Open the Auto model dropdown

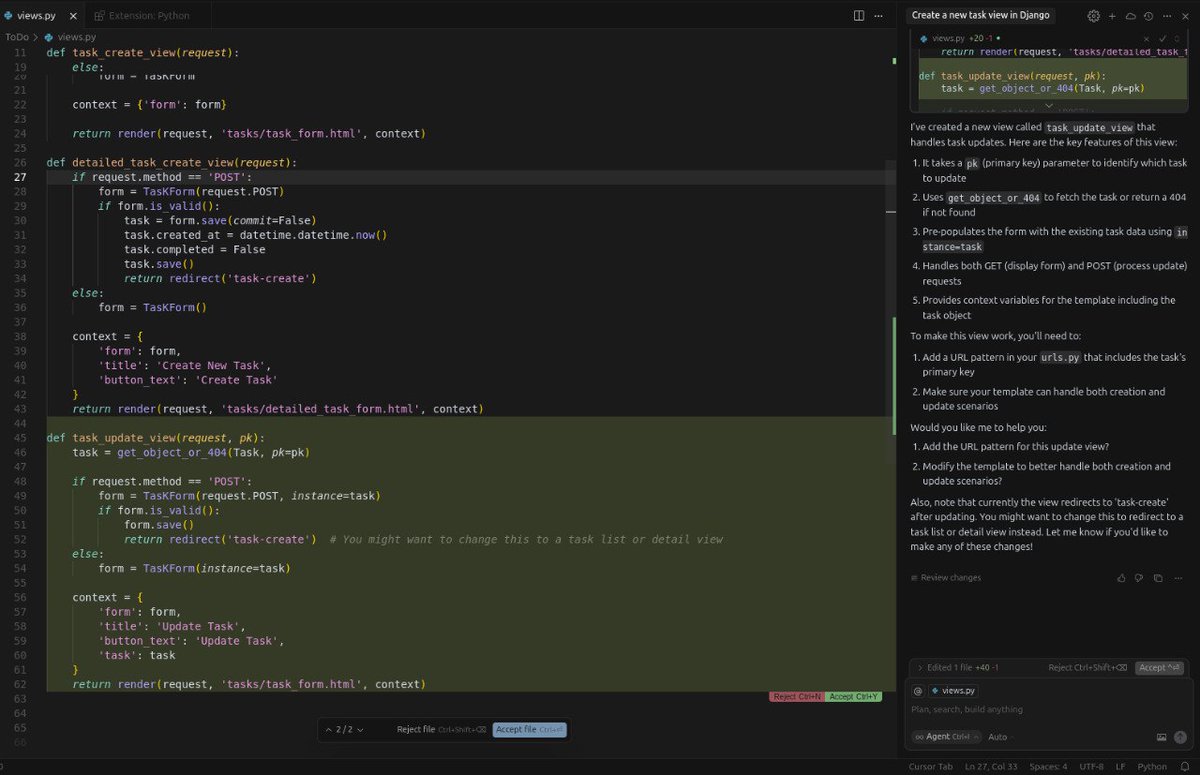coord(1001,737)
